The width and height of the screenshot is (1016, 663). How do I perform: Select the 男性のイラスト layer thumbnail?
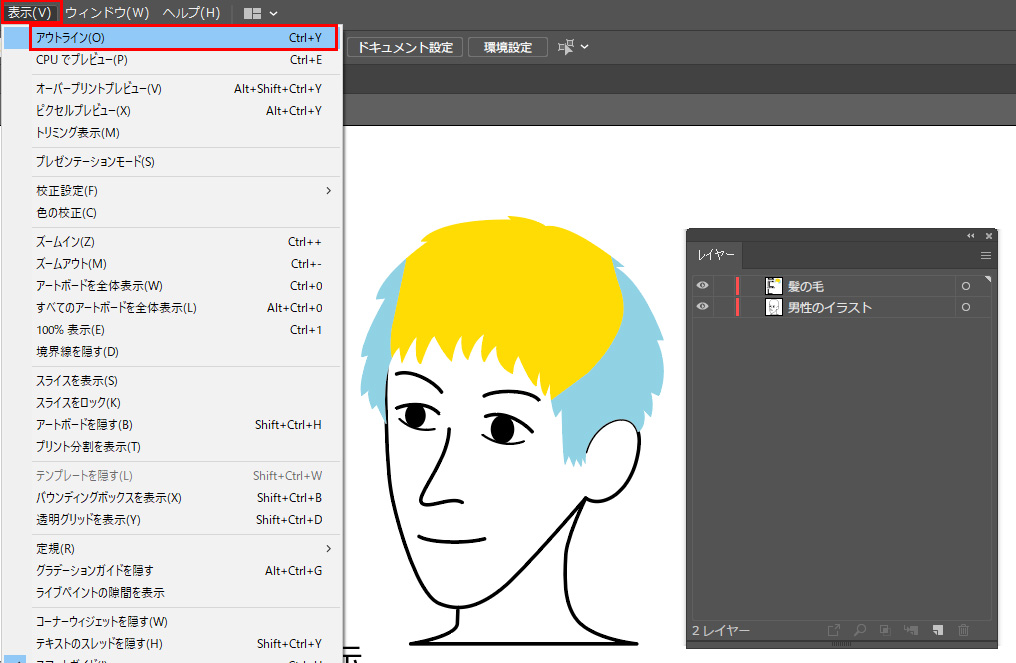(x=773, y=307)
